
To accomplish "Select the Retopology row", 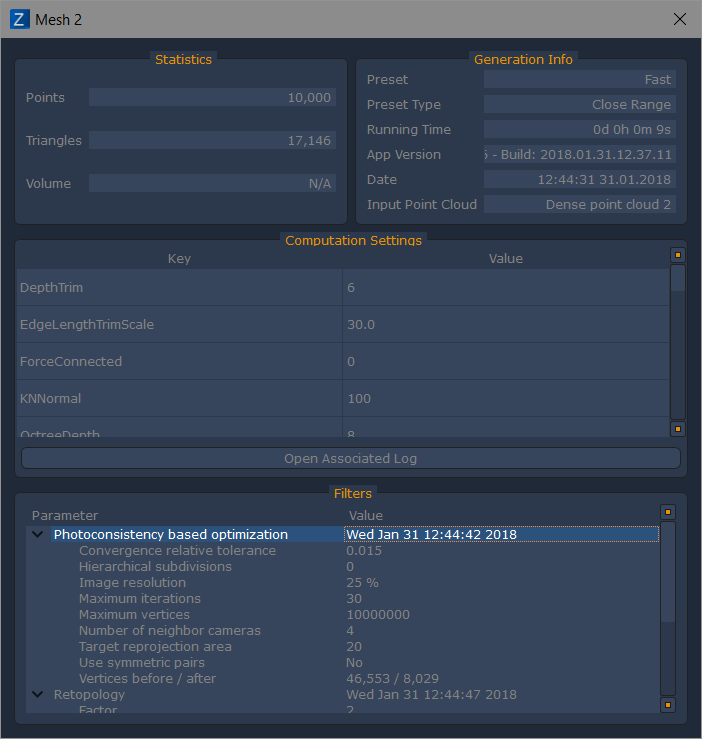I will pyautogui.click(x=89, y=694).
